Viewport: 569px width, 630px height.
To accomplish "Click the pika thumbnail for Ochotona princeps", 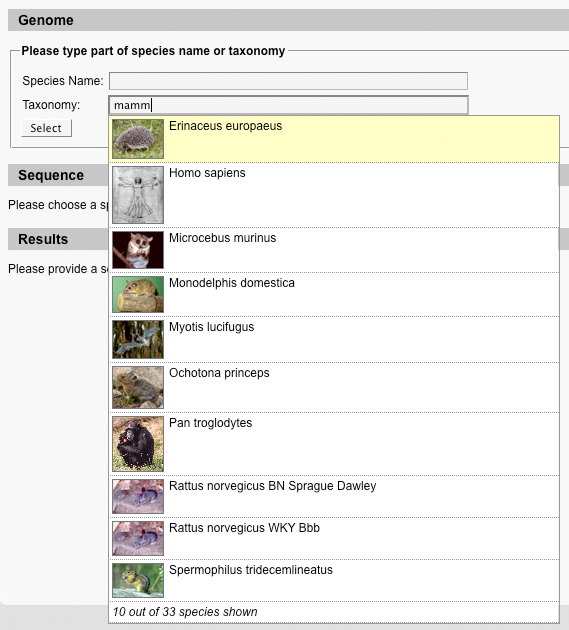I will click(x=138, y=387).
